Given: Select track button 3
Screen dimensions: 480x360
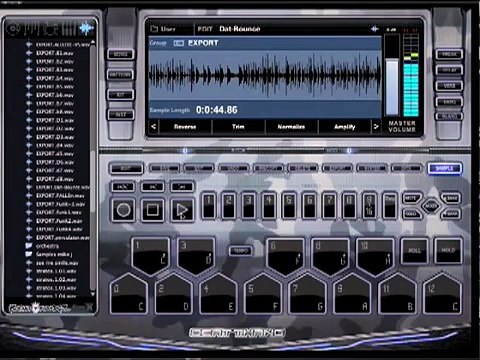Looking at the screenshot, I should (249, 206).
